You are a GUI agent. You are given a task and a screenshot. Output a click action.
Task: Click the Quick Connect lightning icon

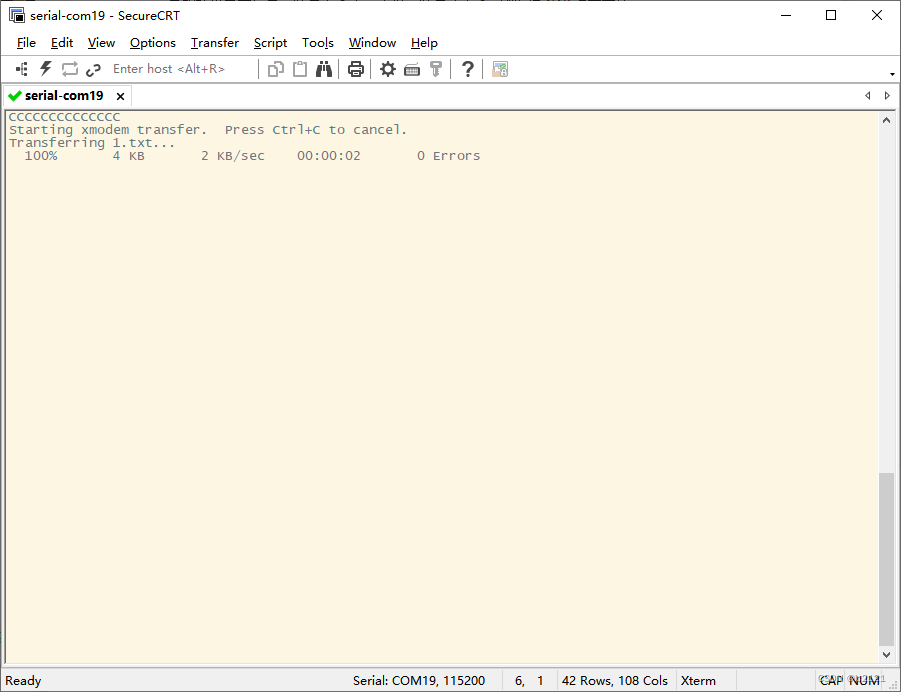(45, 69)
